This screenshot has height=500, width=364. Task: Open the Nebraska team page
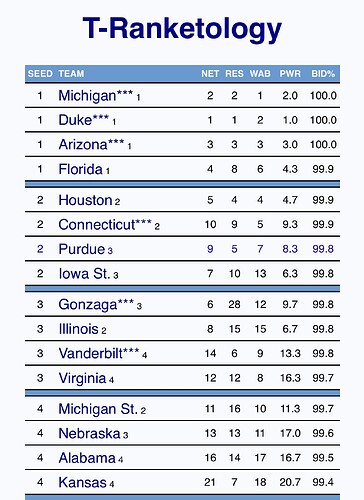tap(89, 433)
